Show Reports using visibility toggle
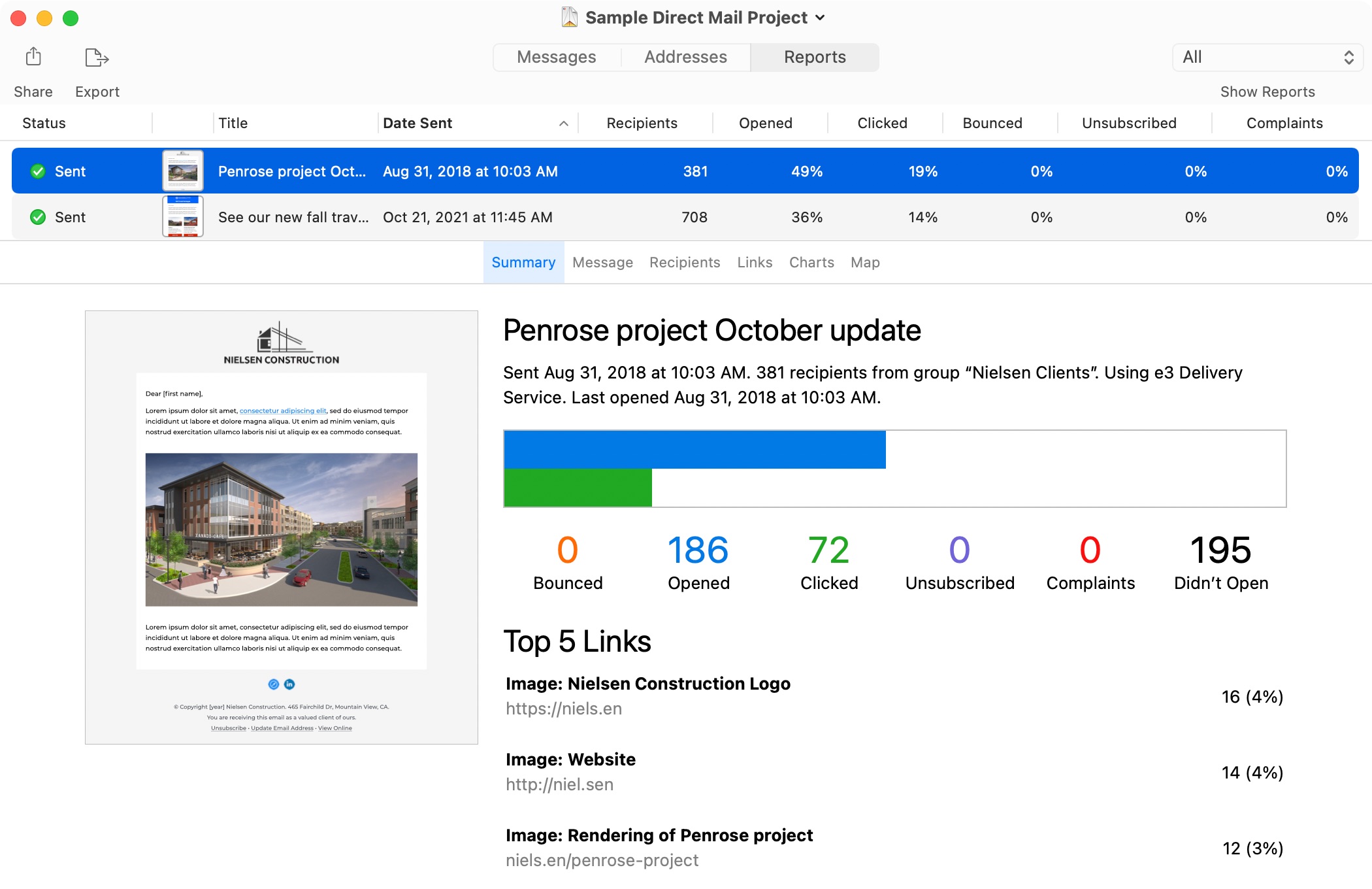 [1268, 91]
